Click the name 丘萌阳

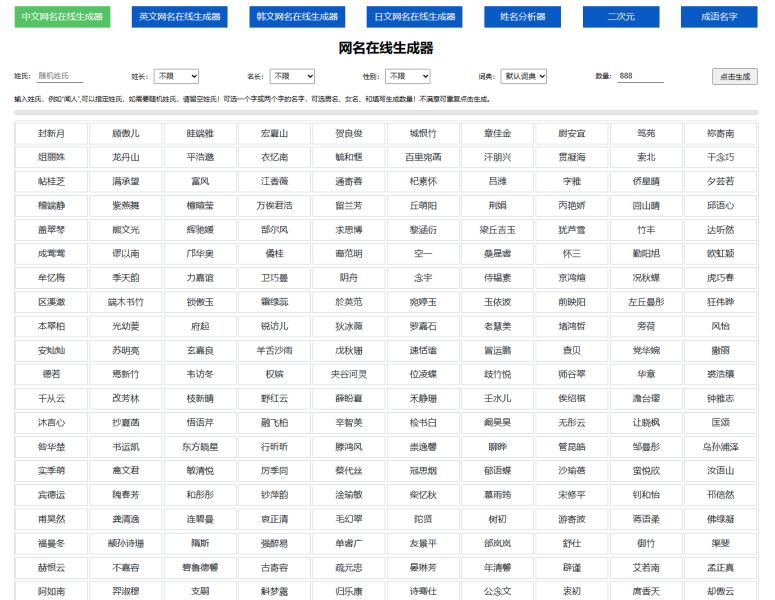(x=423, y=206)
